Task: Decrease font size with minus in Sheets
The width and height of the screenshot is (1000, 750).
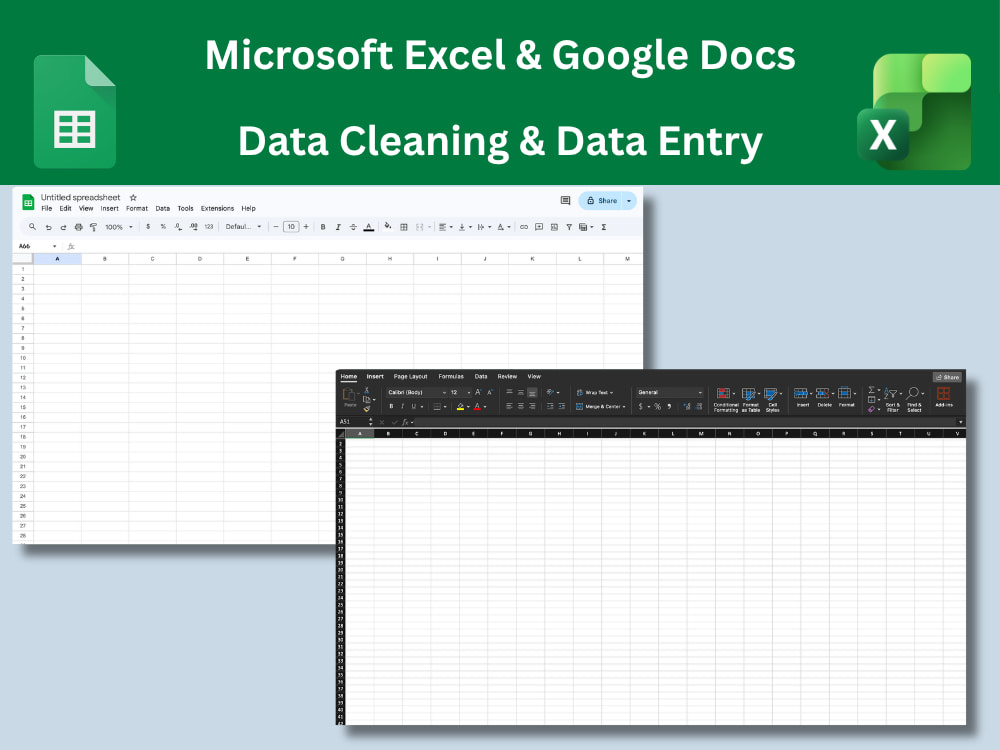Action: pyautogui.click(x=276, y=226)
